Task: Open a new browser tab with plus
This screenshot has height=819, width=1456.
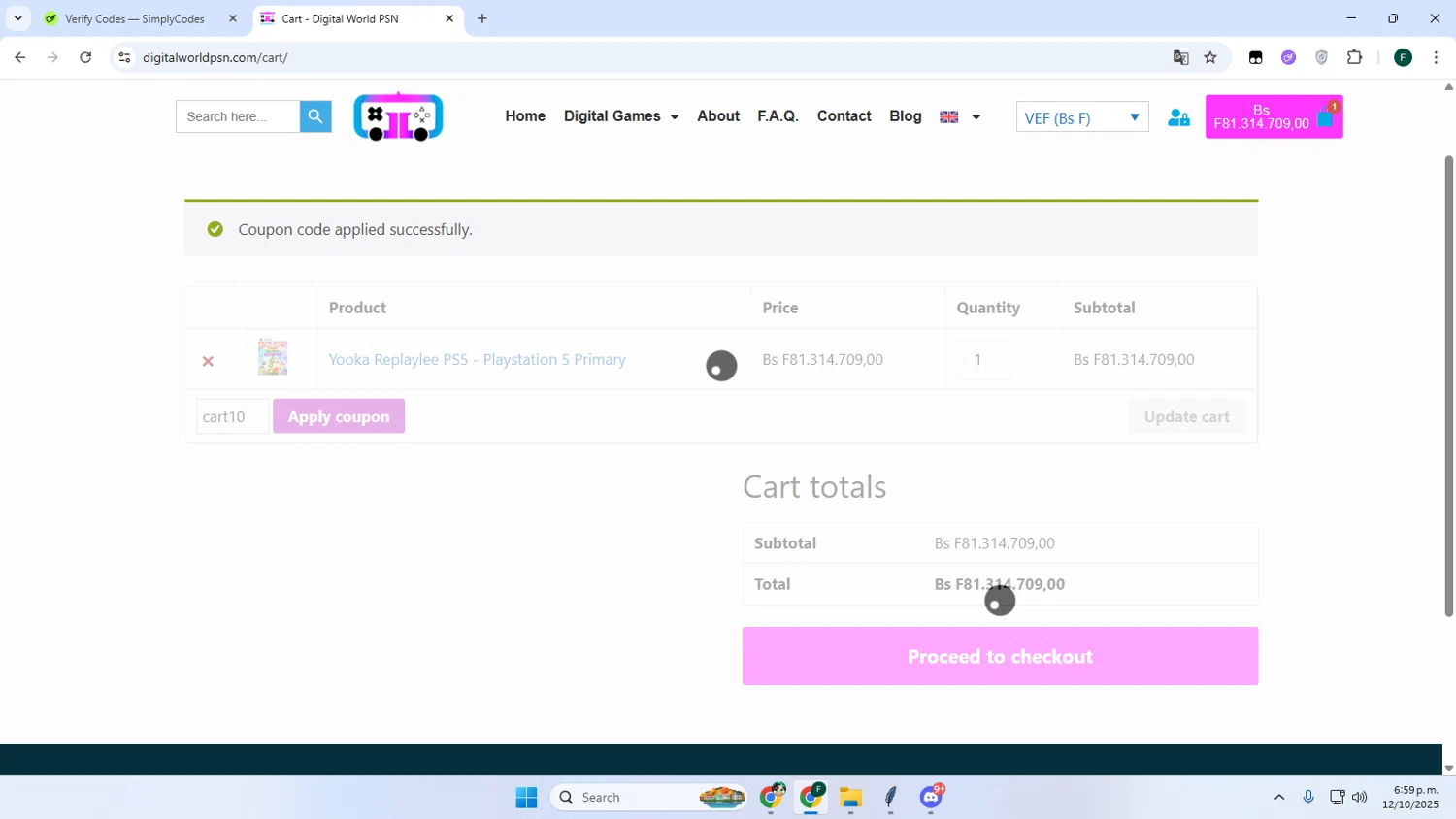Action: [482, 18]
